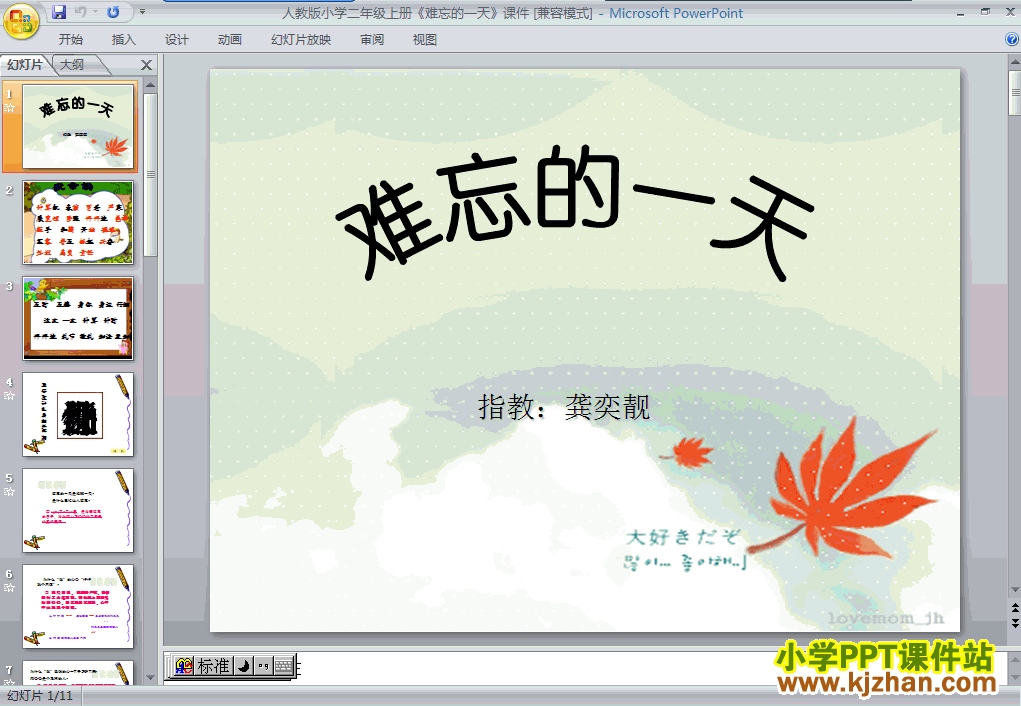Select slide 2 thumbnail with green border
Viewport: 1021px width, 706px height.
point(78,222)
